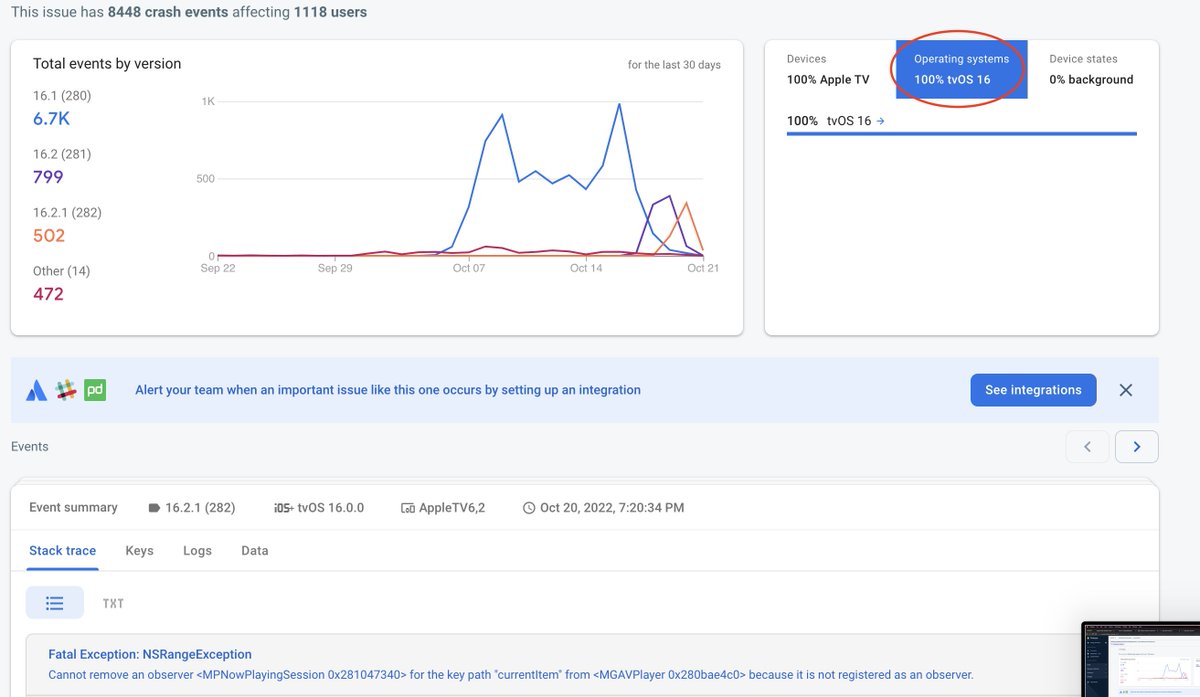The image size is (1200, 697).
Task: Select the Devices breakdown tab
Action: (x=830, y=69)
